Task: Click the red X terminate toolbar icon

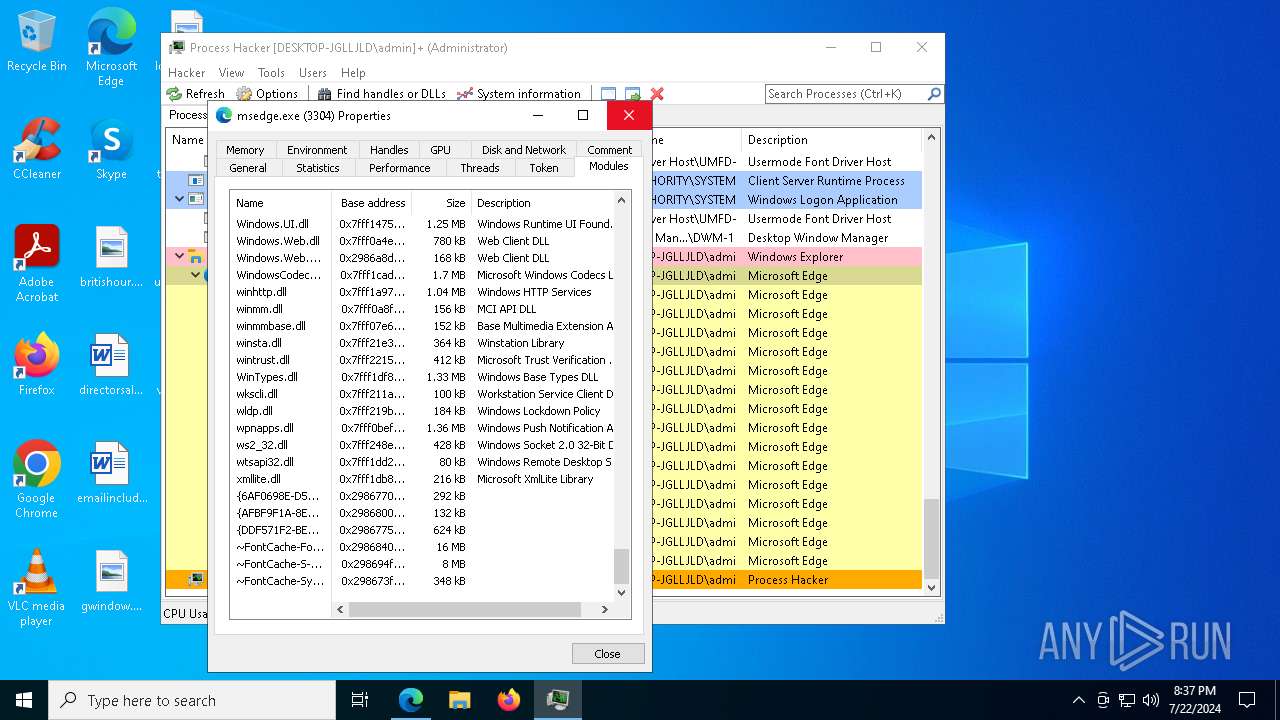Action: click(657, 94)
